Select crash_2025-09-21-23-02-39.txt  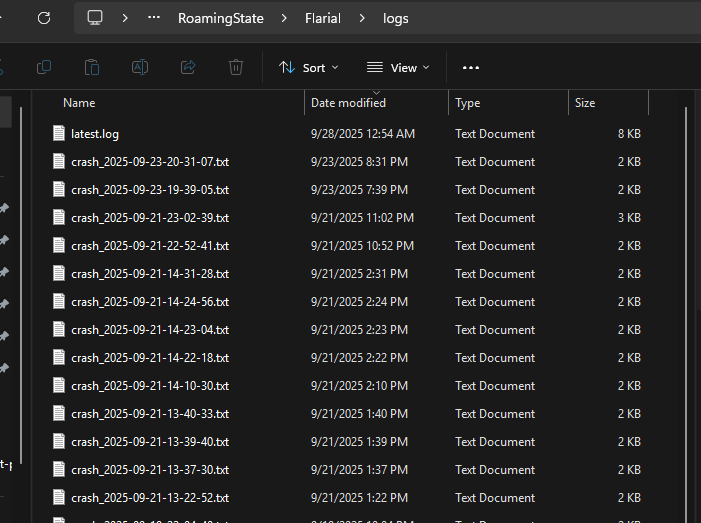(150, 218)
